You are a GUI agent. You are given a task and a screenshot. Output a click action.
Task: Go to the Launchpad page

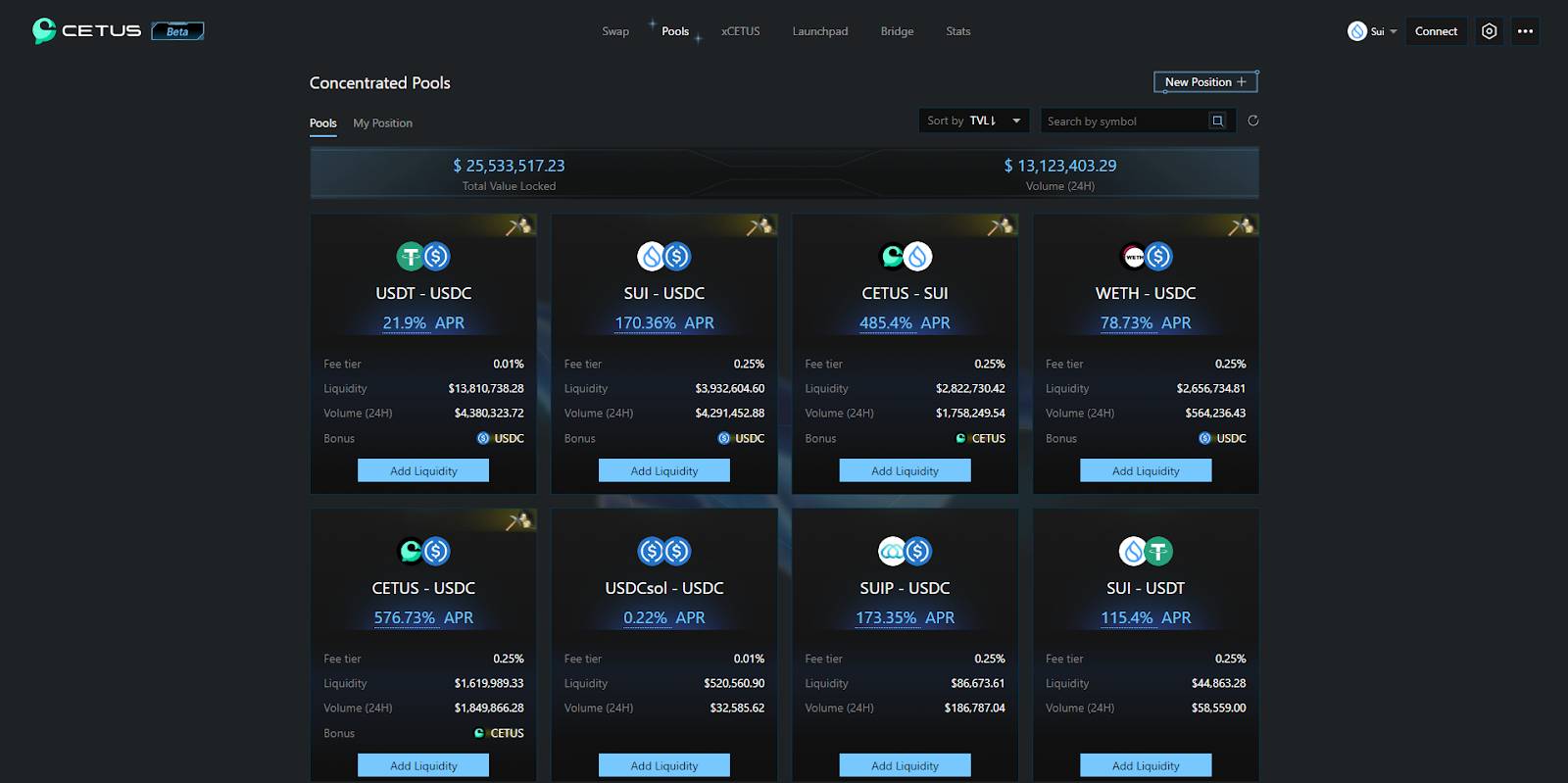(820, 31)
